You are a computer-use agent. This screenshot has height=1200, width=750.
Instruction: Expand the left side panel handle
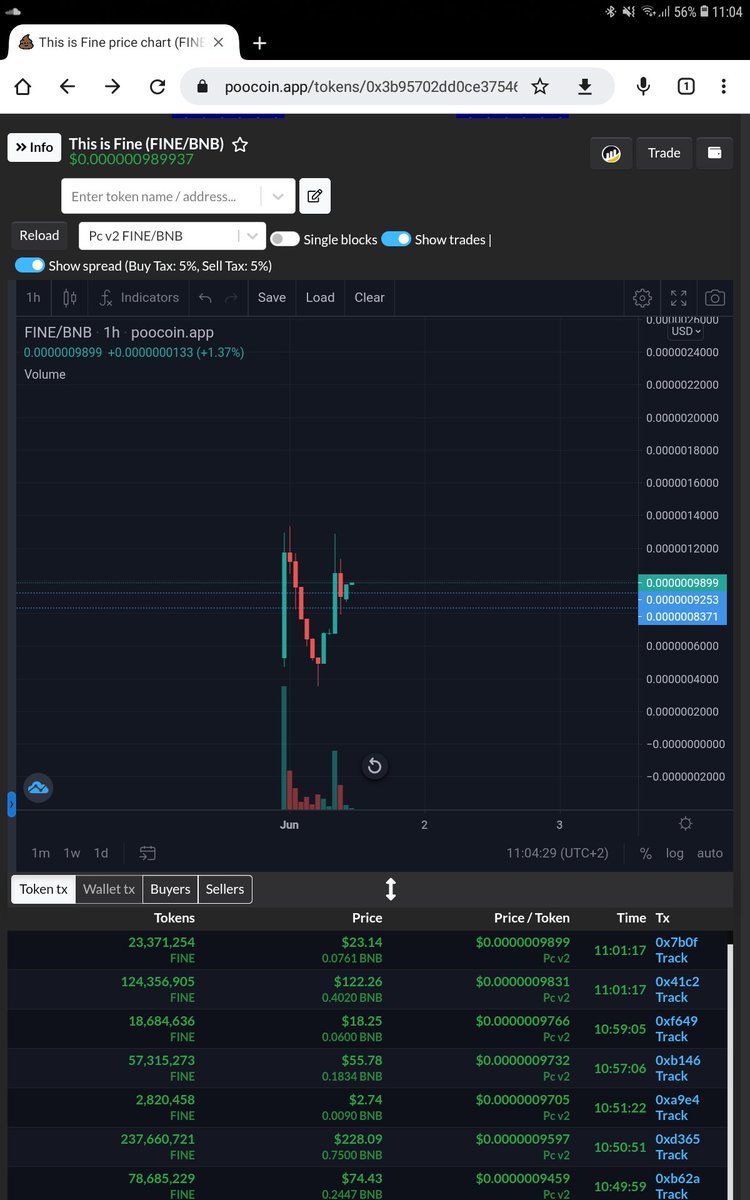[12, 802]
